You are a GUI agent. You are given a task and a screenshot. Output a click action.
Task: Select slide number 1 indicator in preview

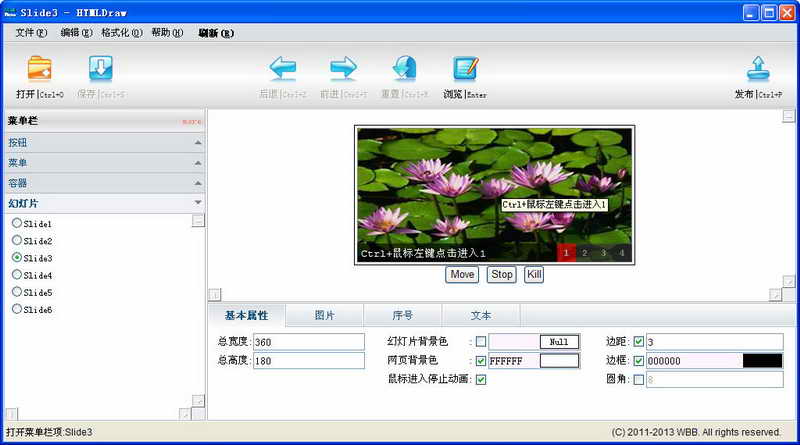[566, 254]
